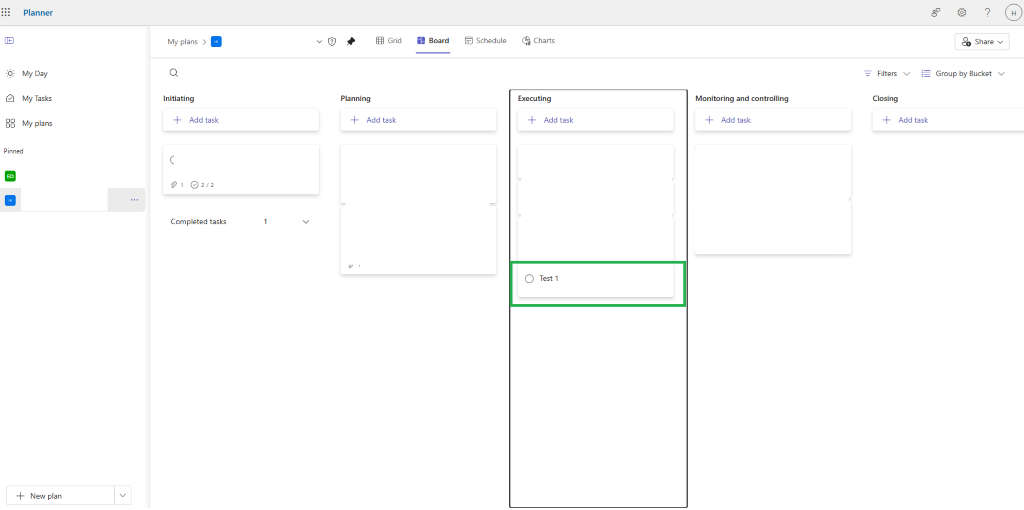This screenshot has height=510, width=1024.
Task: Click the Planning bucket title
Action: coord(355,99)
